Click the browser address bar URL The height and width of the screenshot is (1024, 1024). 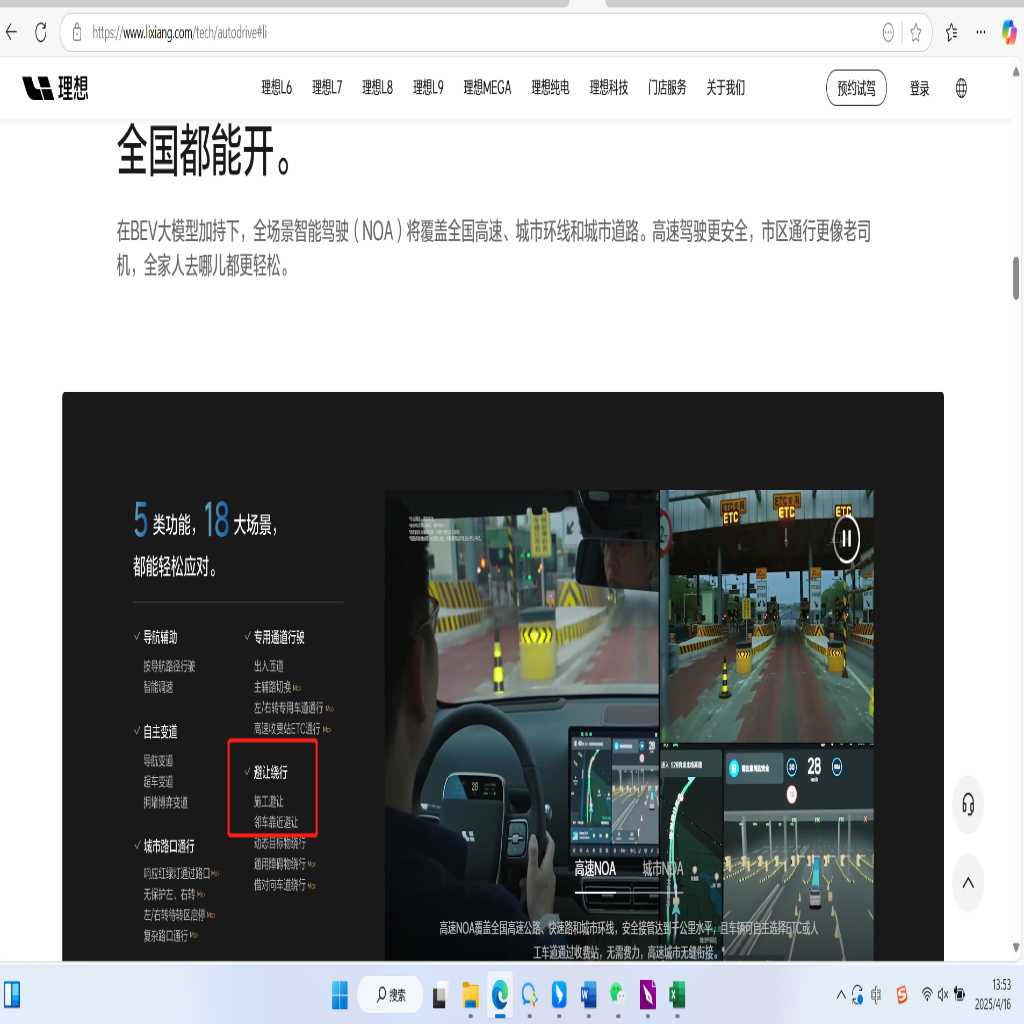click(x=180, y=32)
